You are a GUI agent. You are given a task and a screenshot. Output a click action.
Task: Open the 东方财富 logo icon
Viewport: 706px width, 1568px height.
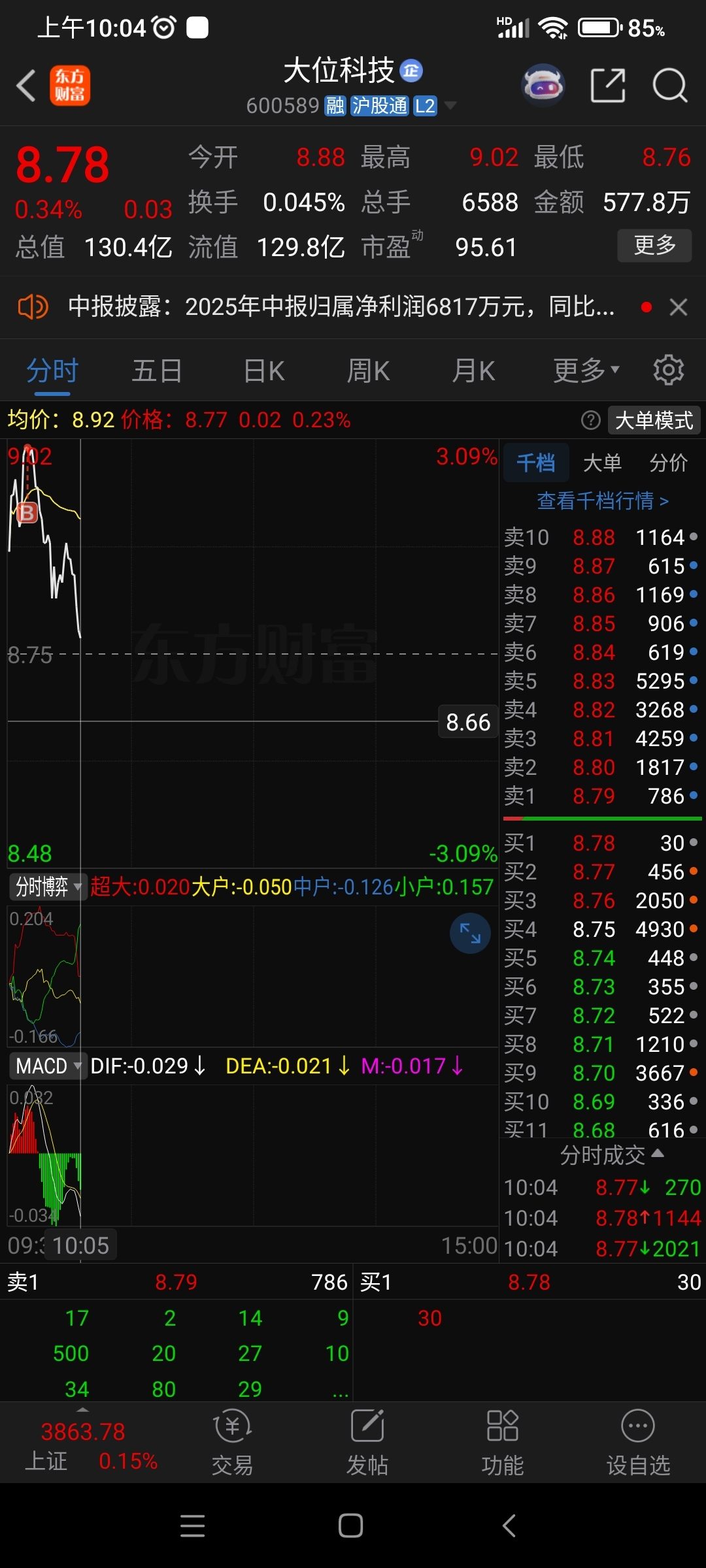coord(70,86)
